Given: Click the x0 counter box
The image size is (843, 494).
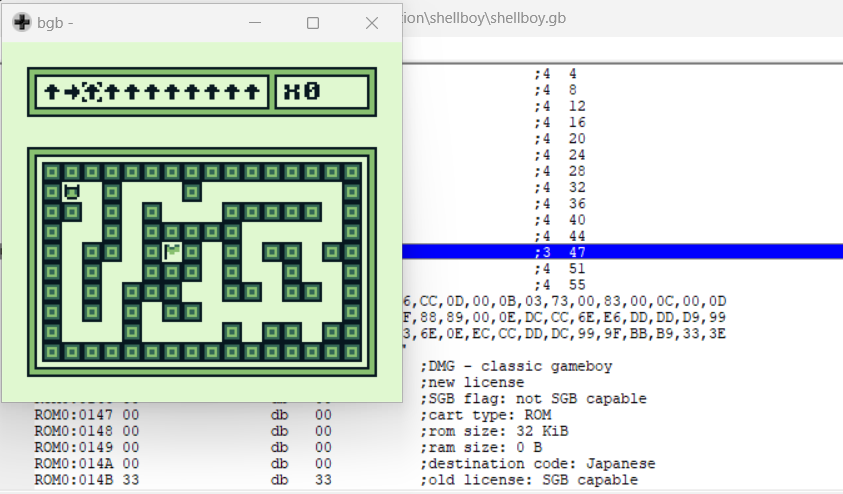Looking at the screenshot, I should [x=322, y=92].
